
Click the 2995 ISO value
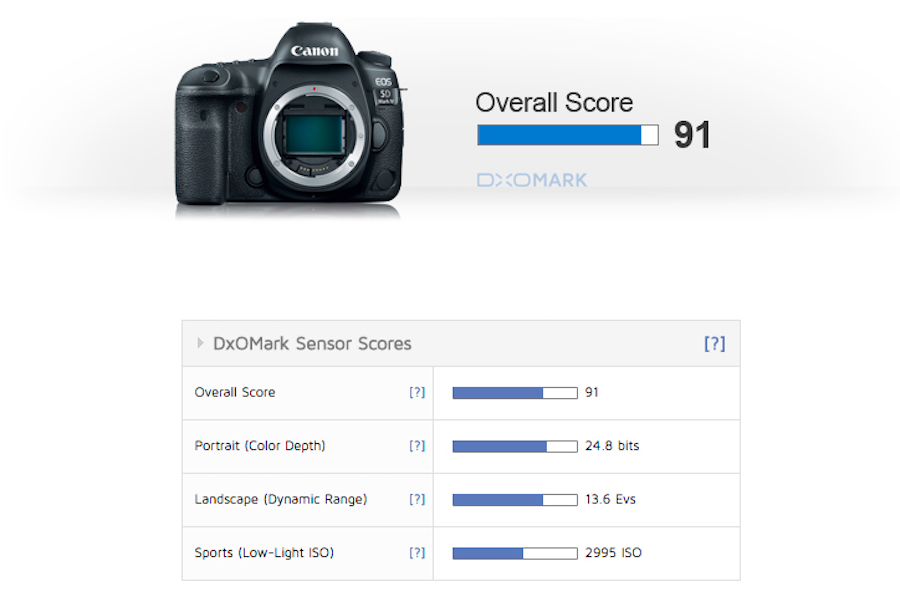click(x=612, y=552)
